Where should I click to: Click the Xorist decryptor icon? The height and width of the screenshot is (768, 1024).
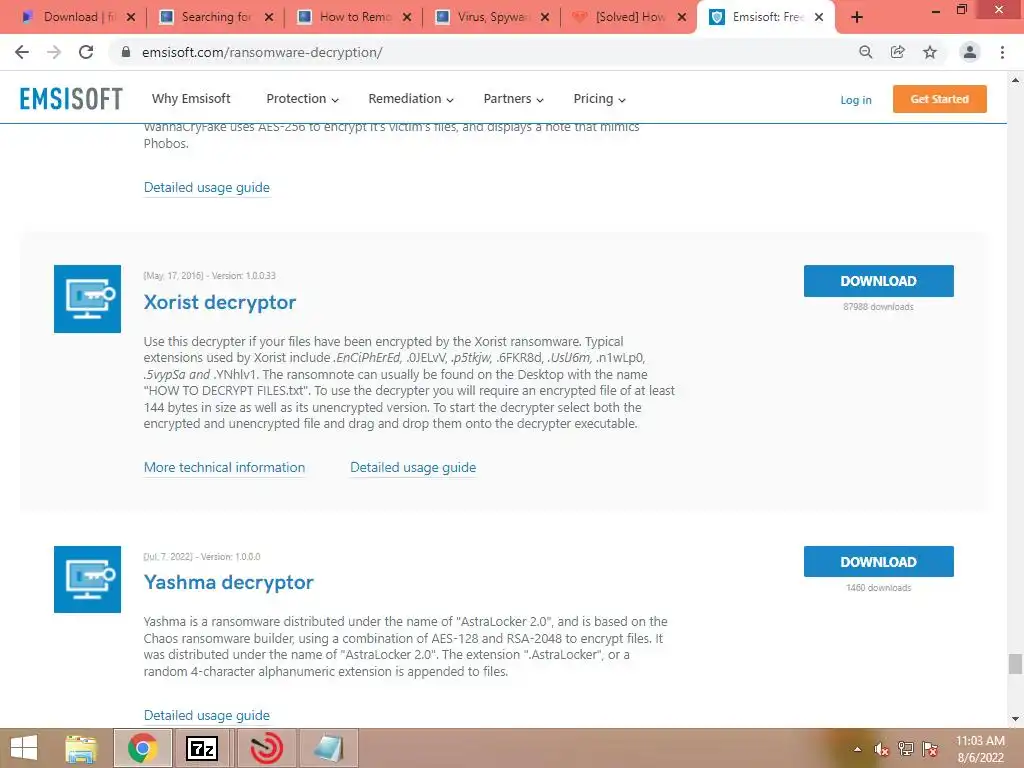click(88, 298)
